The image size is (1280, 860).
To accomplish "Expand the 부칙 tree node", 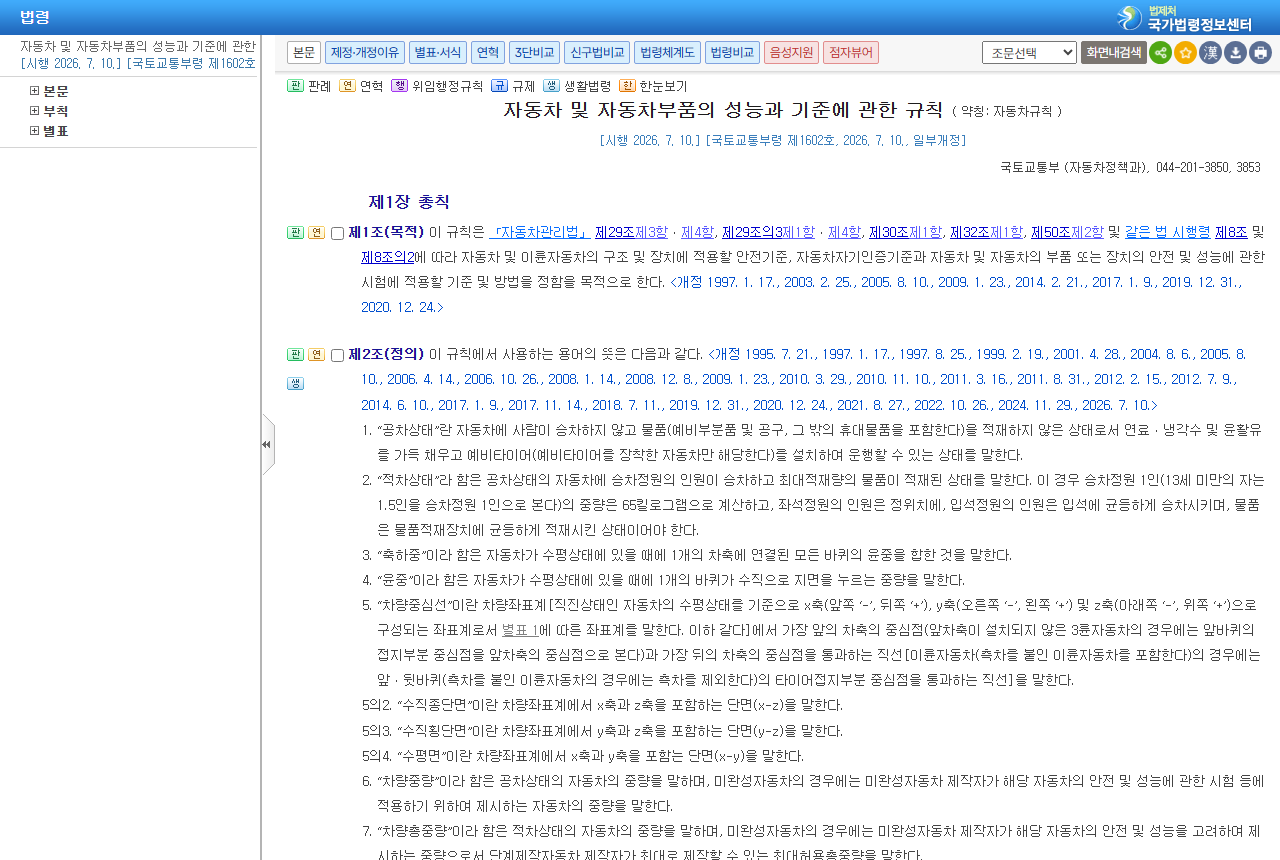I will (34, 111).
